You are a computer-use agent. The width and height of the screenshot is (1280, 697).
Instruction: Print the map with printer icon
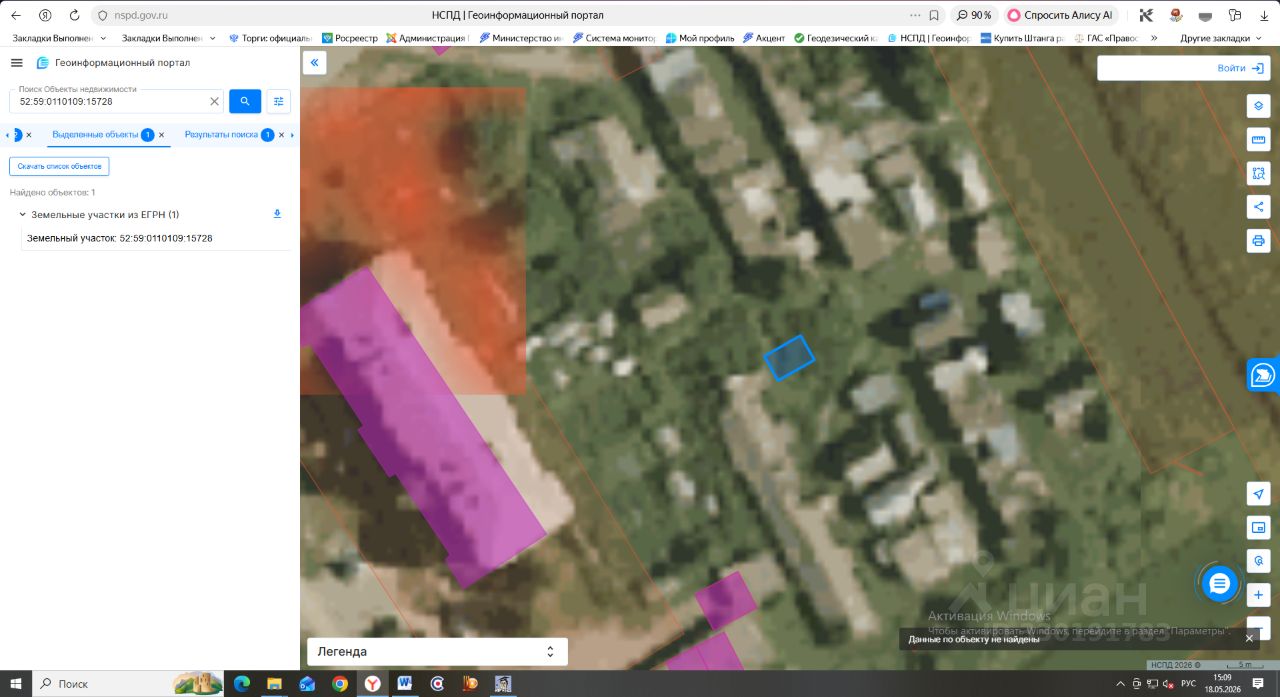click(1258, 240)
